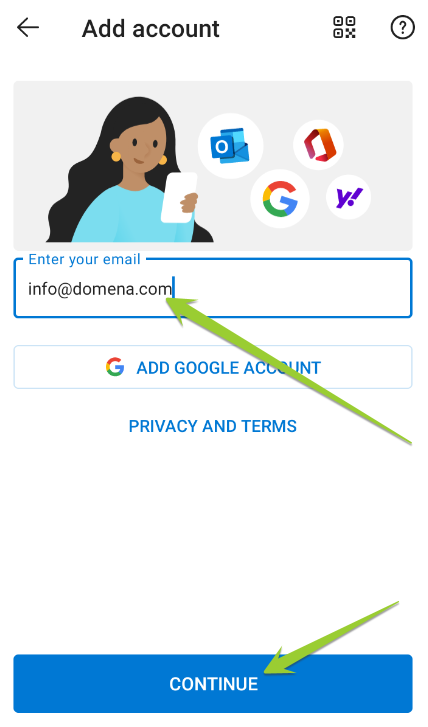This screenshot has width=428, height=727.
Task: Open help via question mark icon
Action: tap(402, 27)
